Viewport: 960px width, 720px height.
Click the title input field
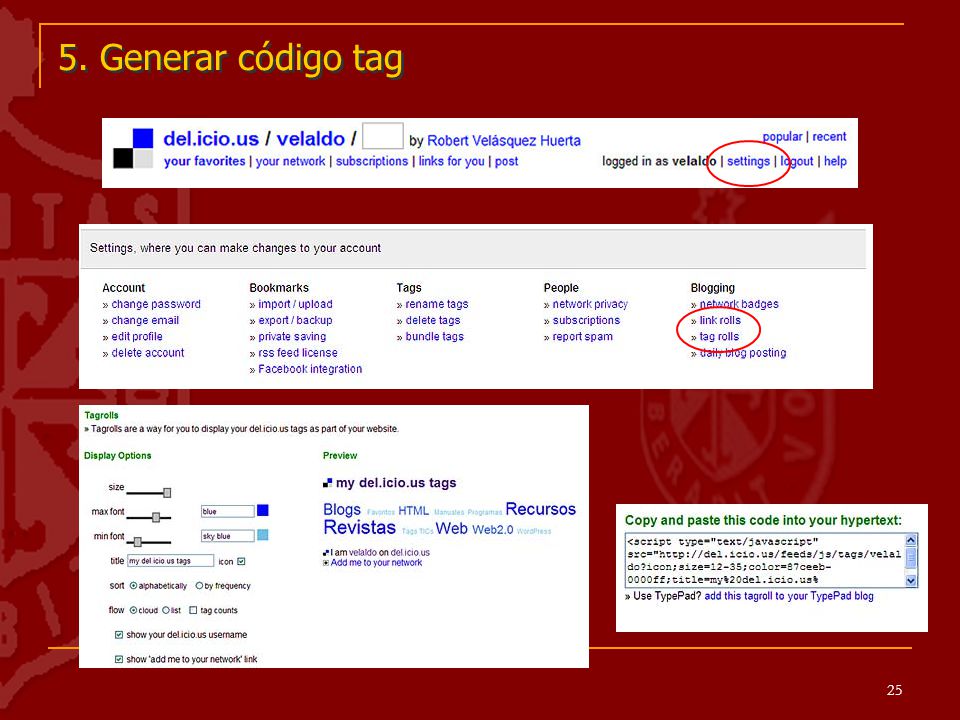pos(170,561)
